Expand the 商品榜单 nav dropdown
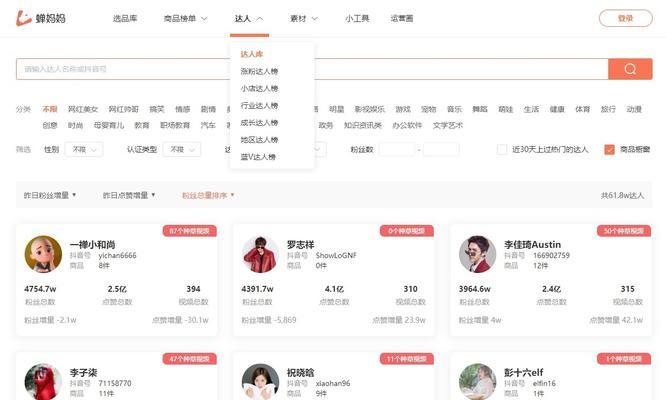The image size is (666, 400). coord(185,18)
